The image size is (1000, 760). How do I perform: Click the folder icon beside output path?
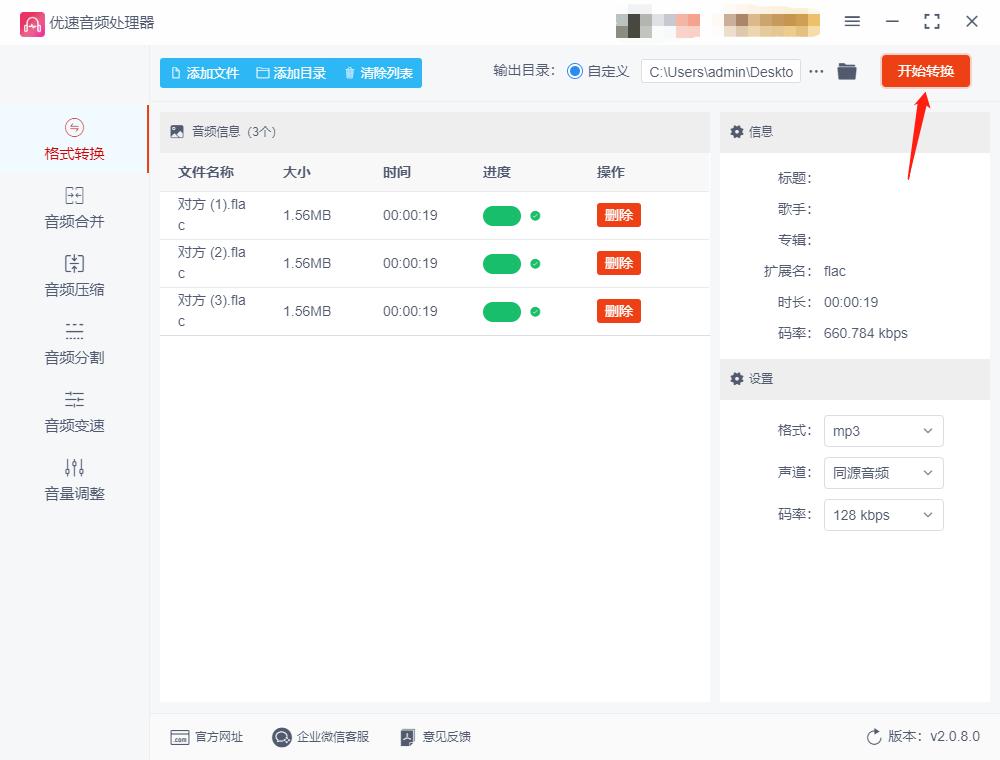pos(847,71)
